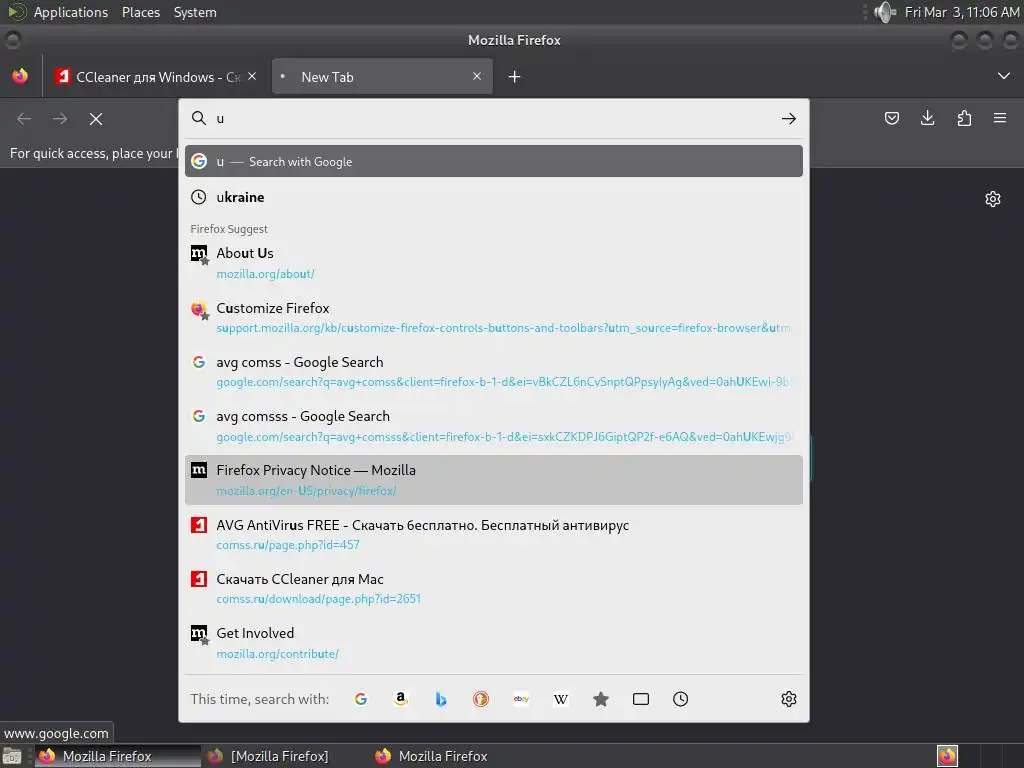Select 'u — Search with Google' suggestion

point(494,161)
